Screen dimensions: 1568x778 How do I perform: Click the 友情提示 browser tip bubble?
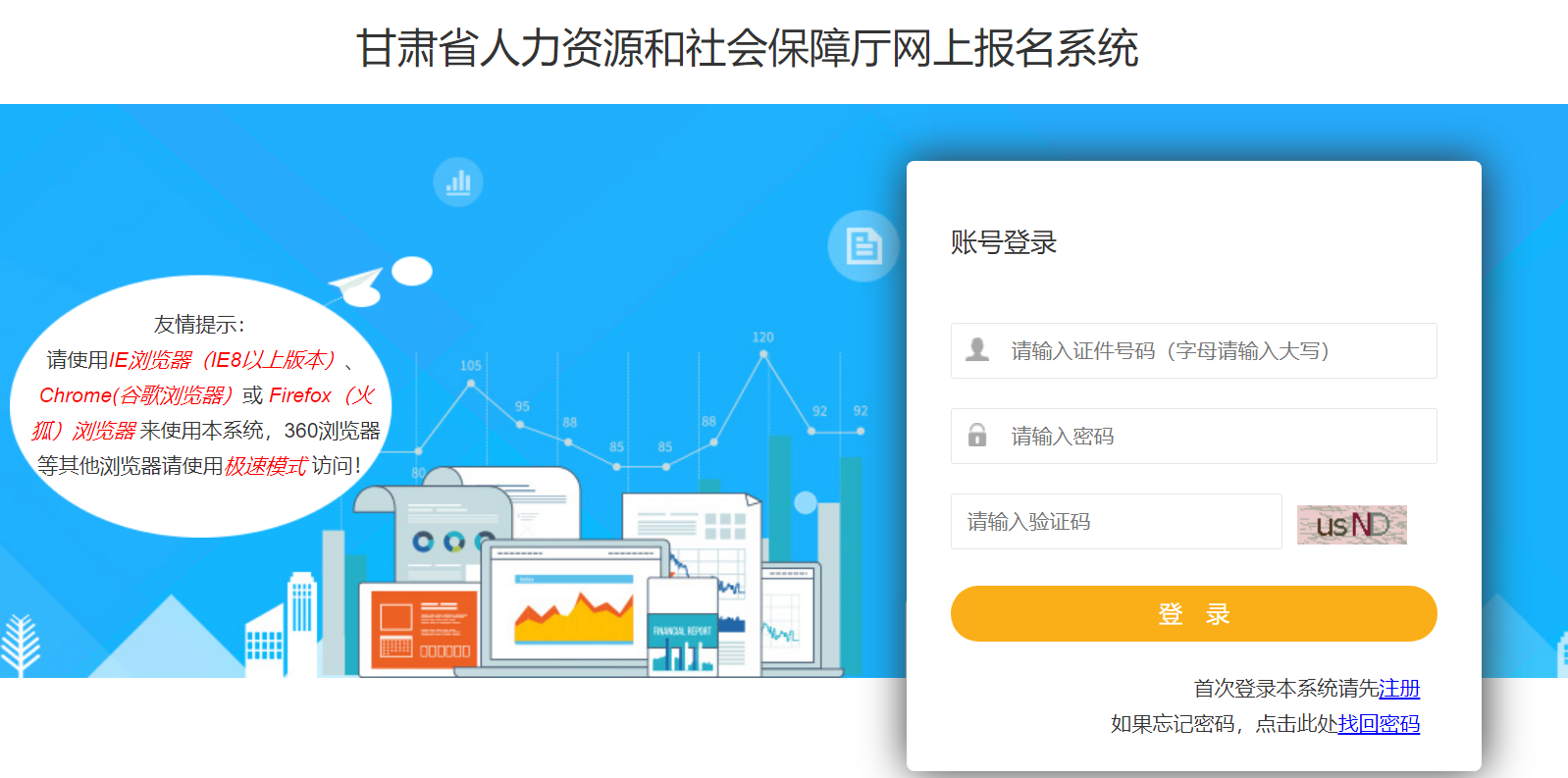201,406
